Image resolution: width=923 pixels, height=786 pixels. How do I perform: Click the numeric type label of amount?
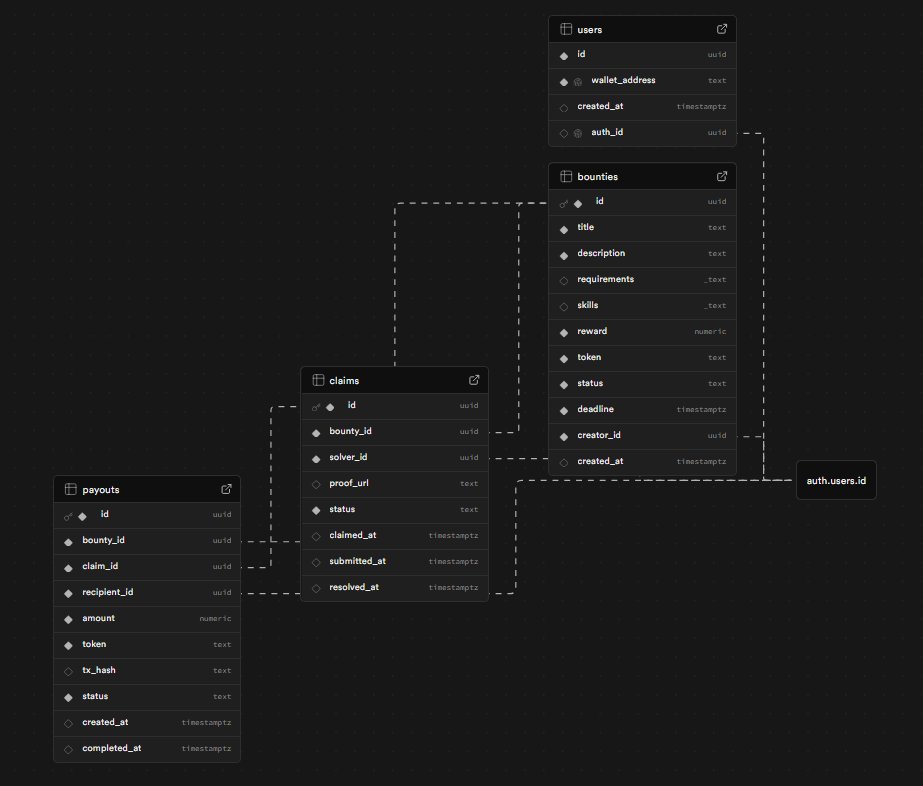(215, 619)
